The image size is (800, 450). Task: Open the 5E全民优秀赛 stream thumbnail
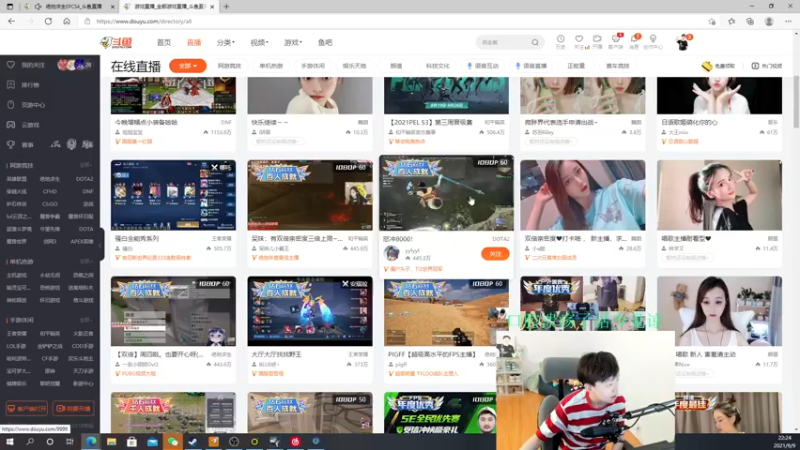440,412
